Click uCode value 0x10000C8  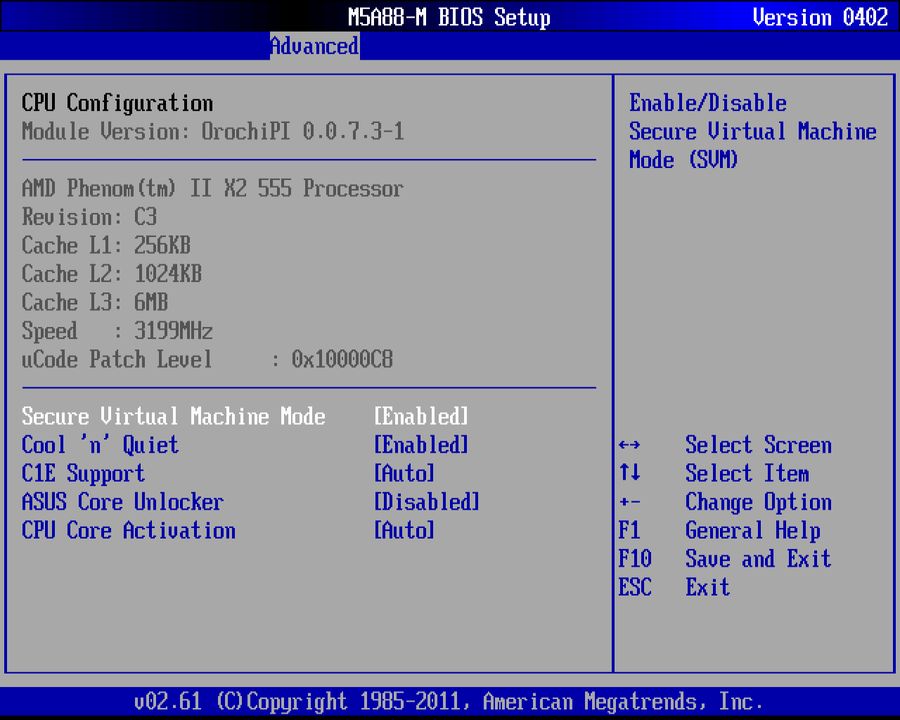342,359
